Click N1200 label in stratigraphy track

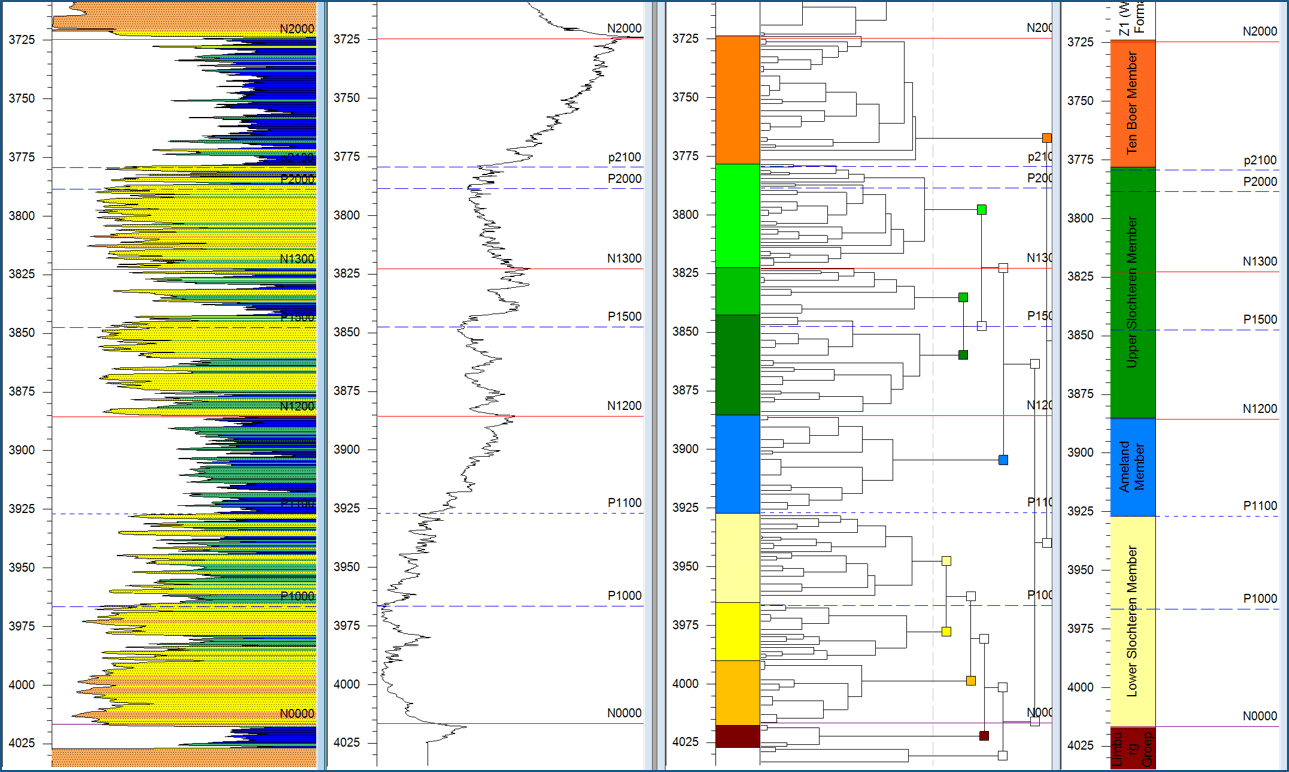coord(1260,409)
